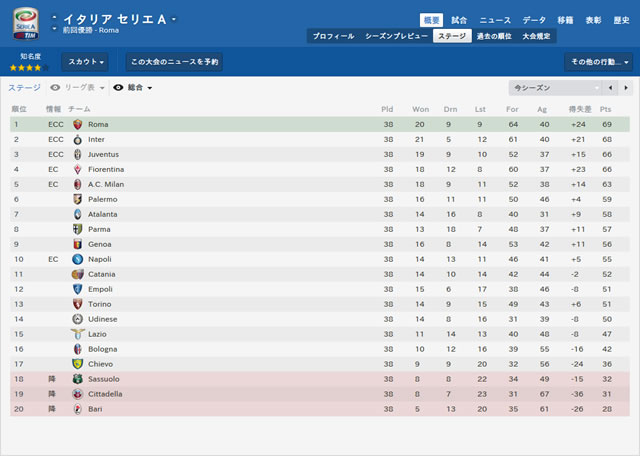This screenshot has height=456, width=640.
Task: Click the Sassuolo green crest icon
Action: pyautogui.click(x=78, y=379)
